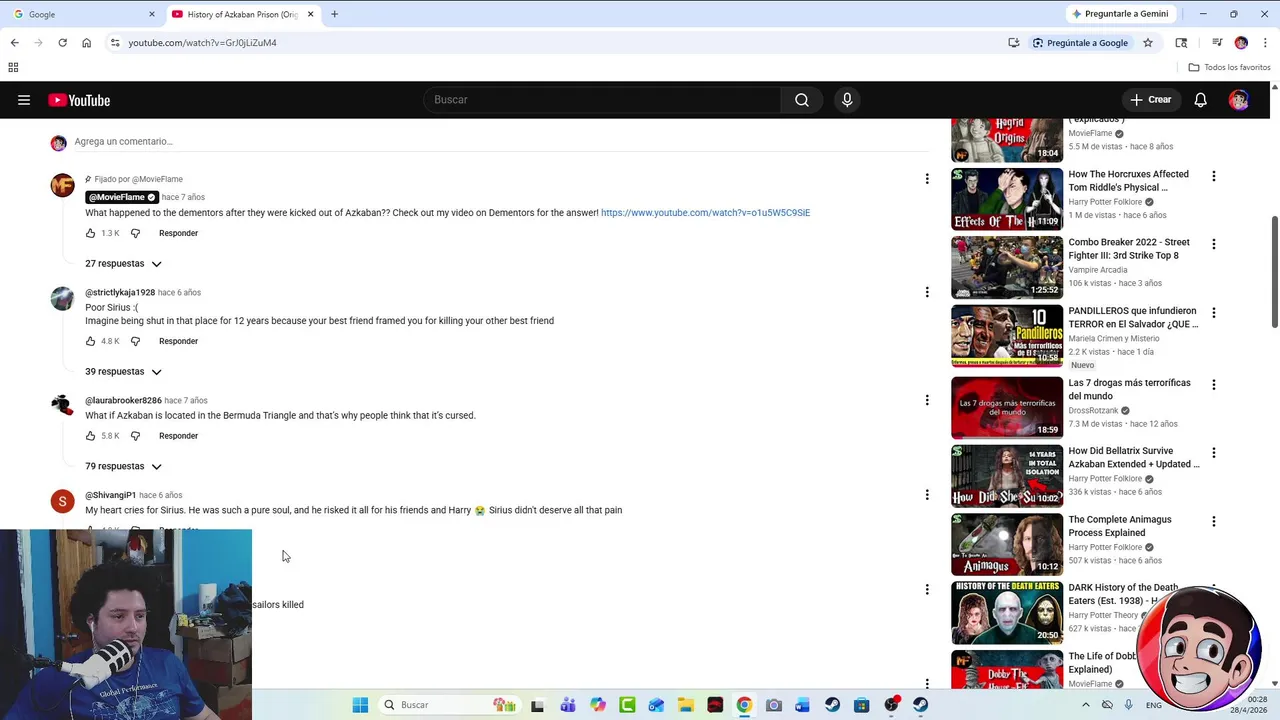
Task: Open options for the pinned MovieFlame comment
Action: coord(927,179)
